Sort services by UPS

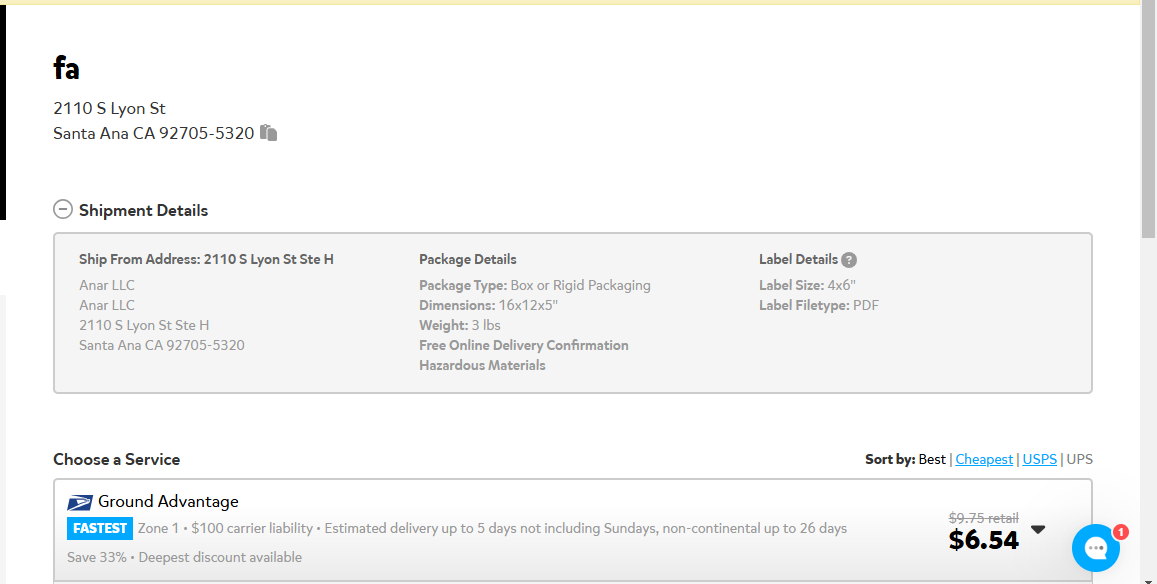pos(1080,459)
